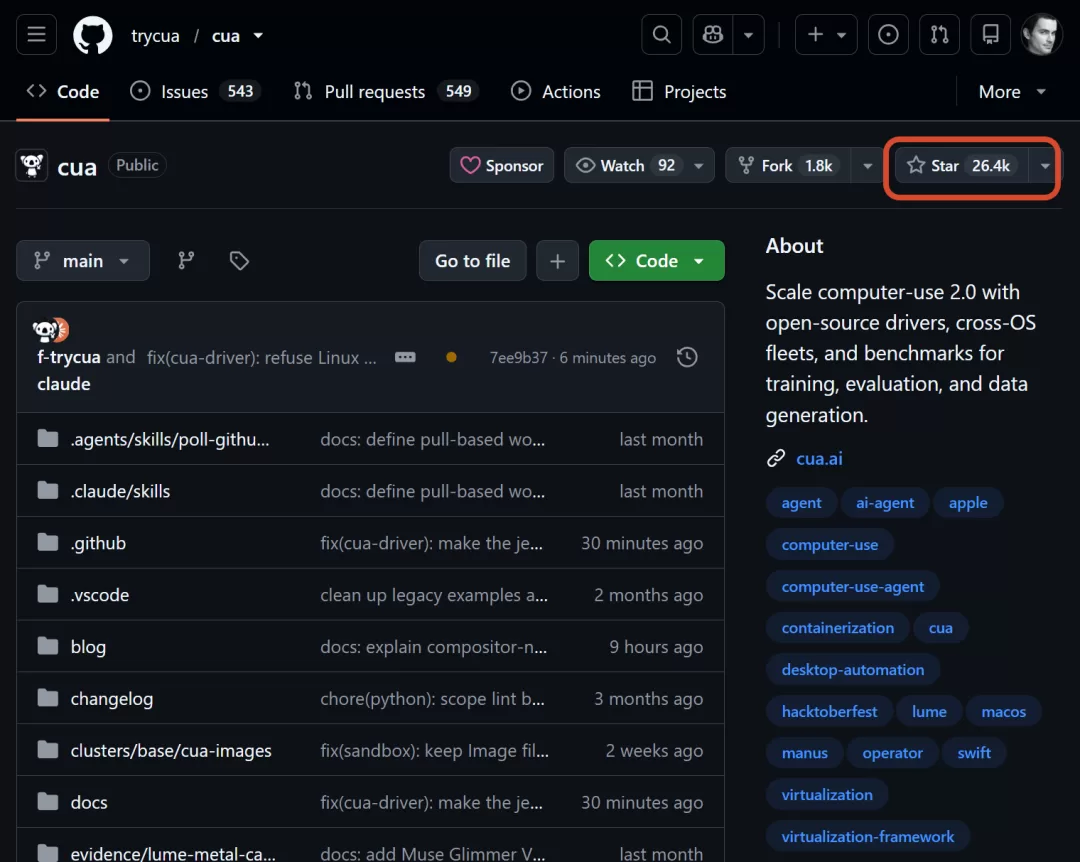This screenshot has width=1080, height=862.
Task: Open the docs folder
Action: click(x=89, y=802)
